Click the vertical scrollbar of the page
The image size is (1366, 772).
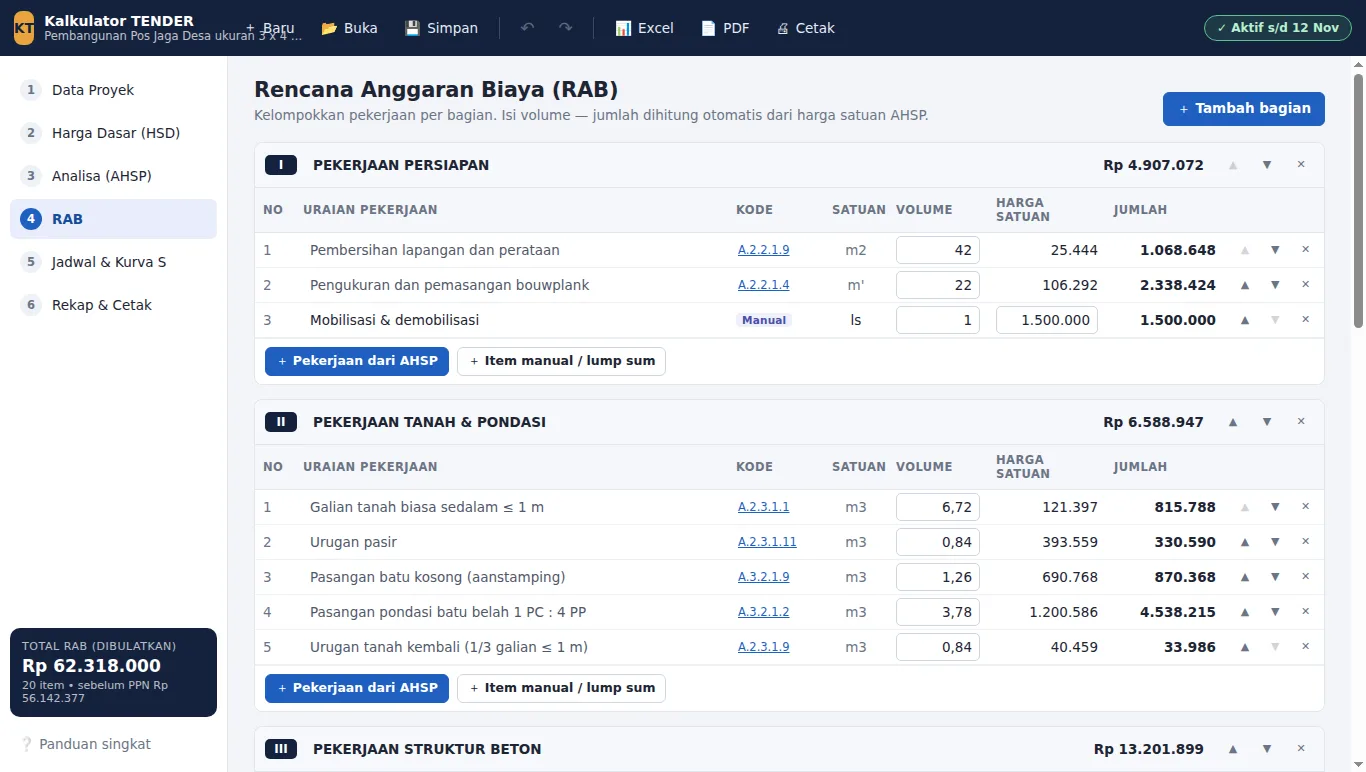[1358, 200]
